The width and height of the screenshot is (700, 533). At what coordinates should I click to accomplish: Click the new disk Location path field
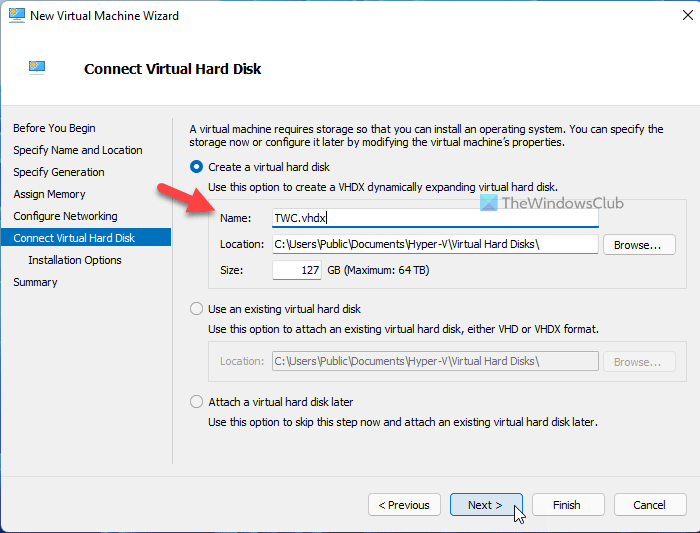[x=434, y=244]
